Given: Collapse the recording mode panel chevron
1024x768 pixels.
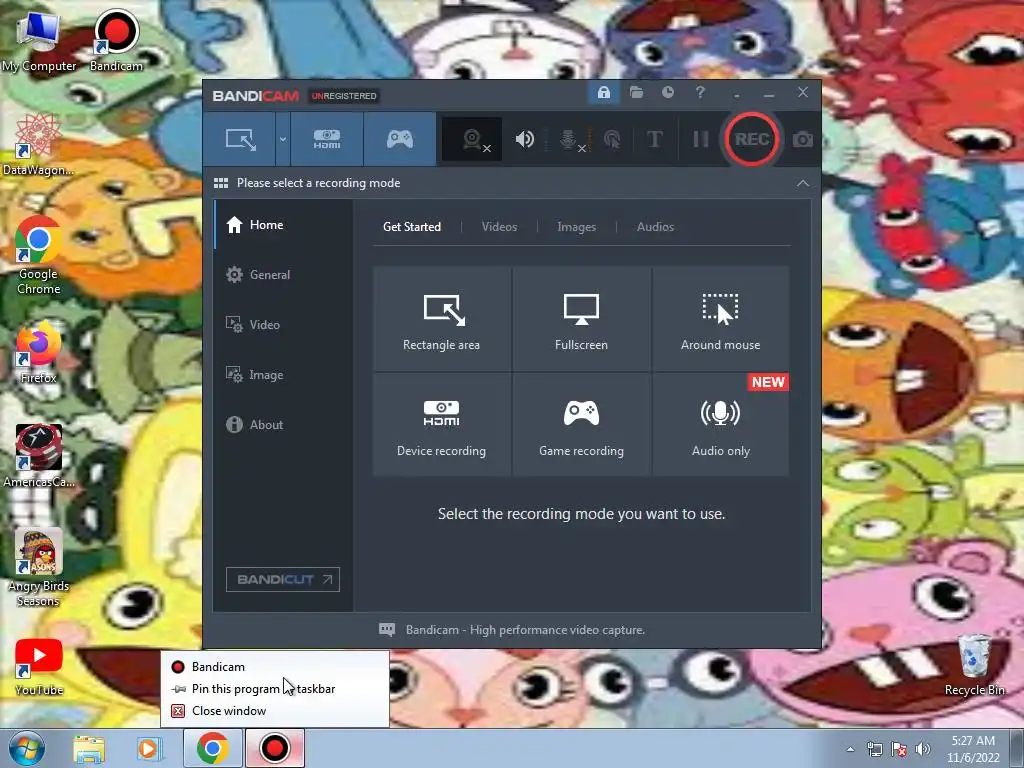Looking at the screenshot, I should [x=803, y=184].
